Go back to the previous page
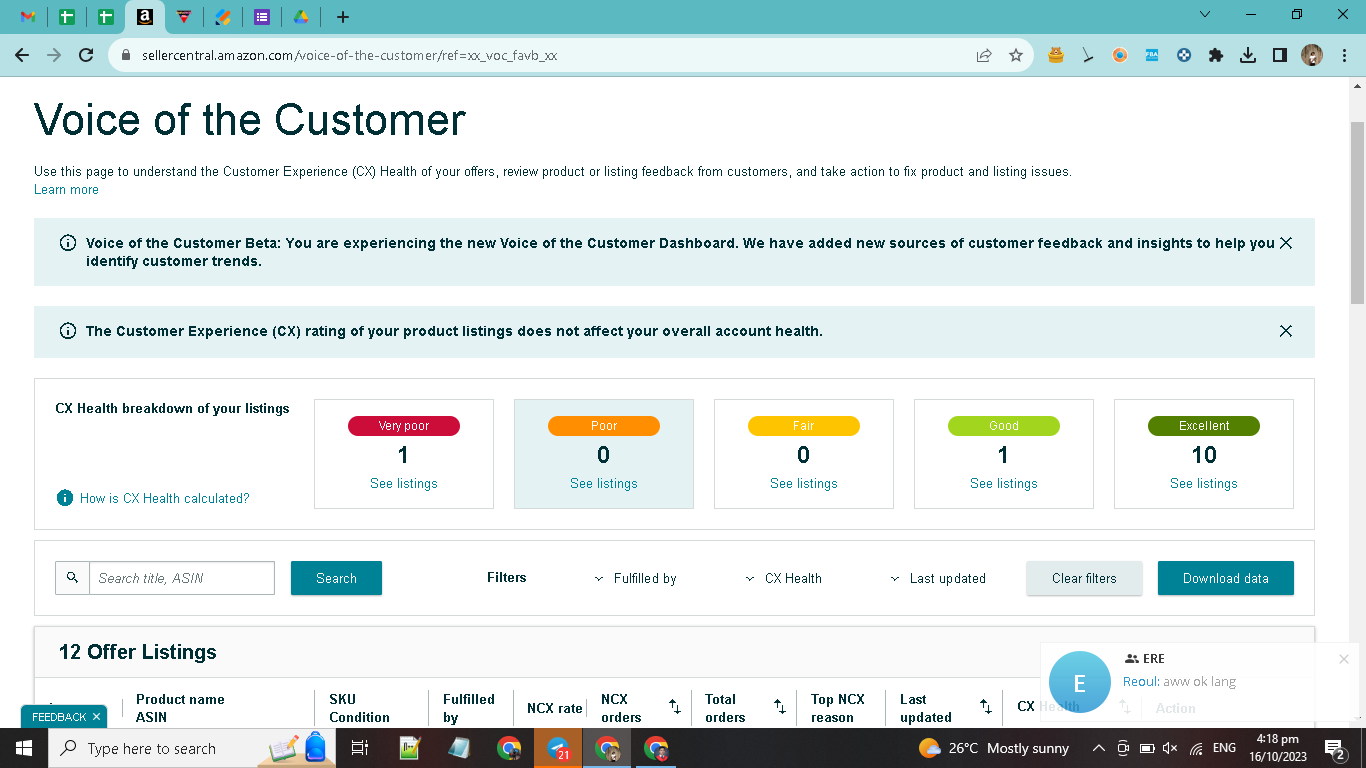This screenshot has width=1366, height=768. (22, 55)
